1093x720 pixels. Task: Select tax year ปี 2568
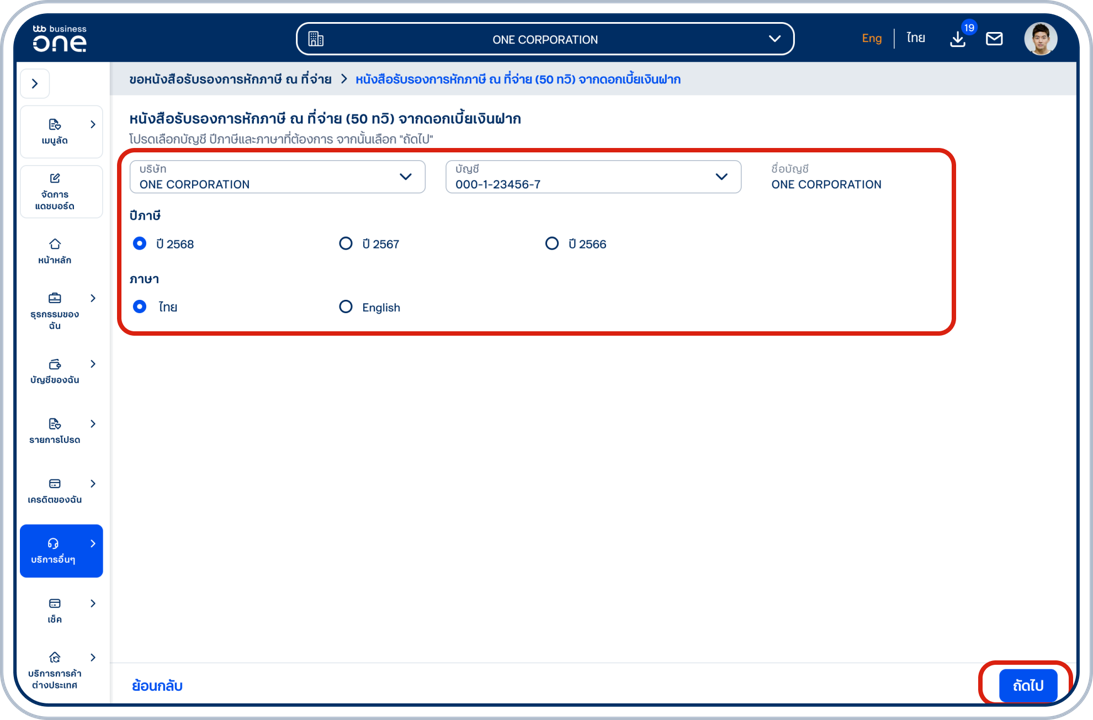(x=139, y=243)
